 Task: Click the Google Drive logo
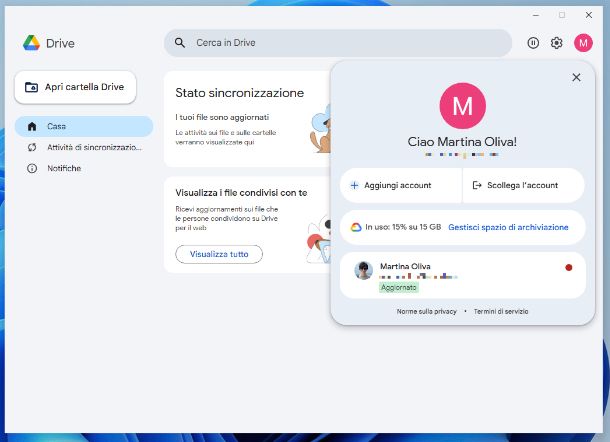point(32,43)
